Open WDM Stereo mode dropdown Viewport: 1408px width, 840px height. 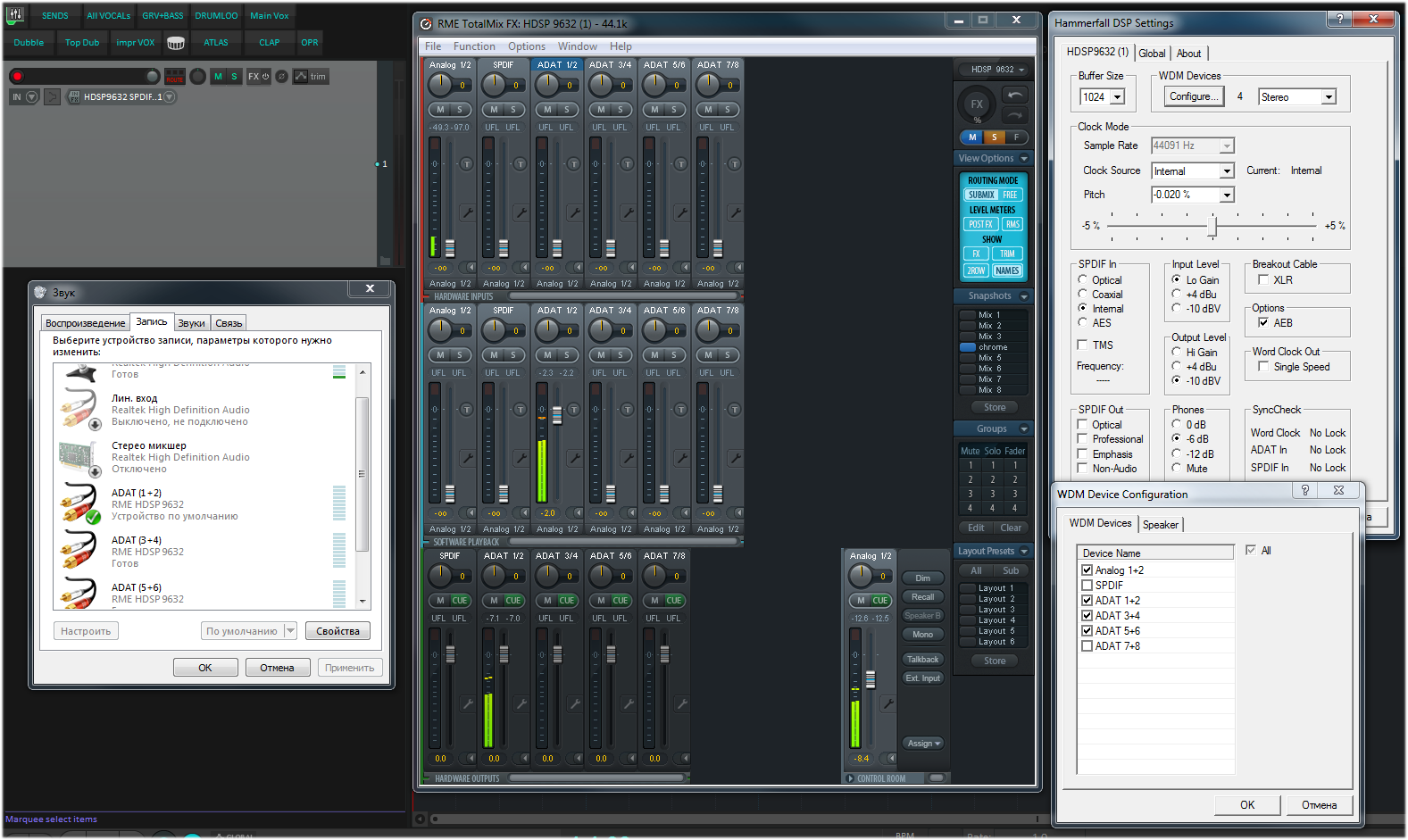[1329, 97]
